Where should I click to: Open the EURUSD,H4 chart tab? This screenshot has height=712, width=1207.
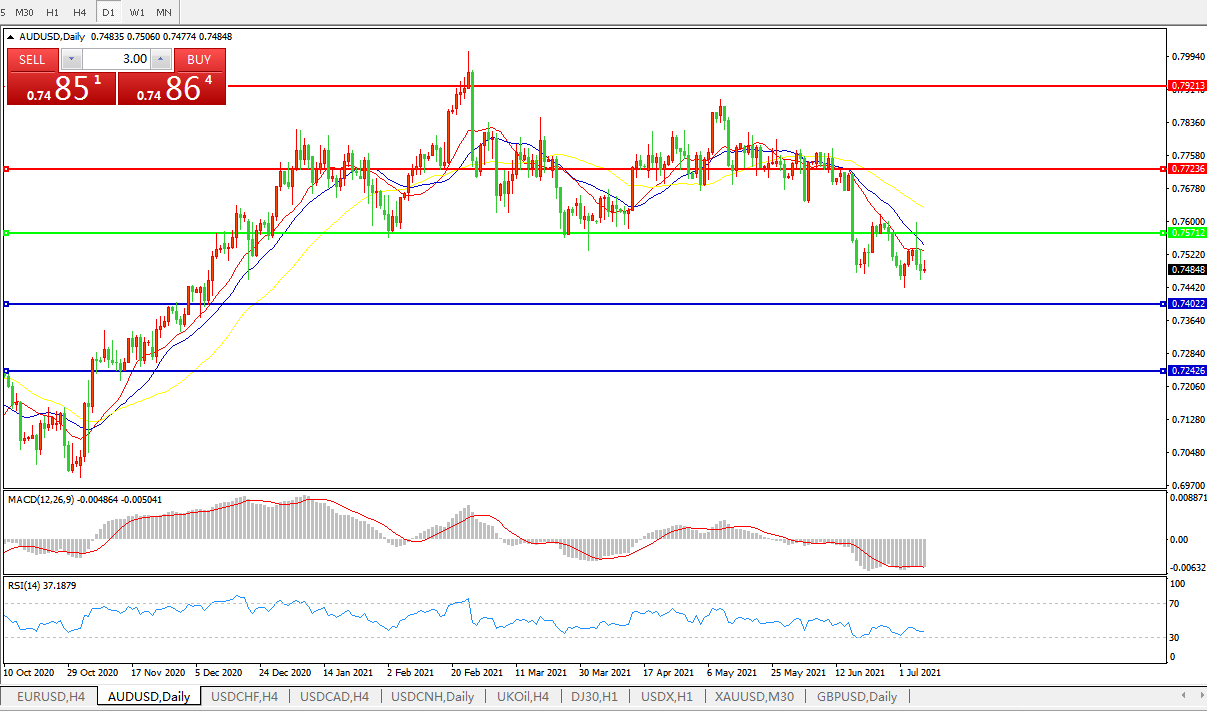[48, 697]
